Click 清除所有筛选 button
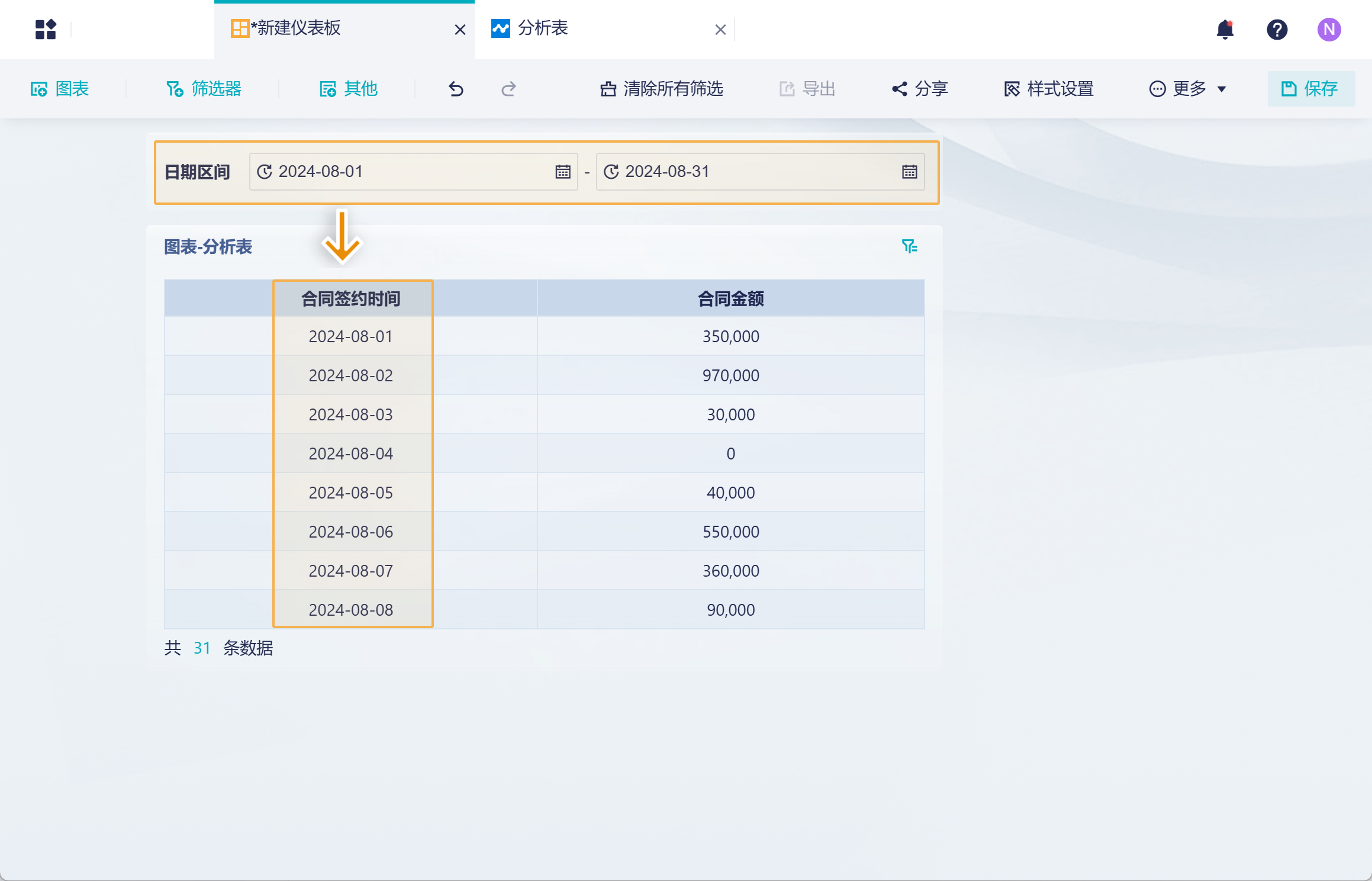 662,89
